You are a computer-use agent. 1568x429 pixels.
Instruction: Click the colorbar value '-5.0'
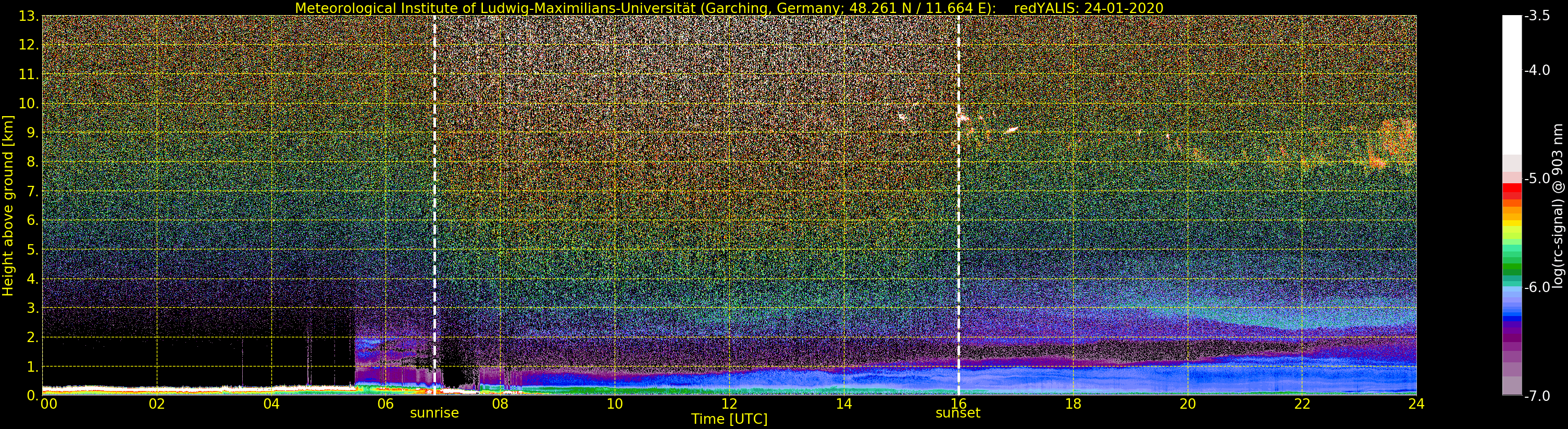point(1537,178)
